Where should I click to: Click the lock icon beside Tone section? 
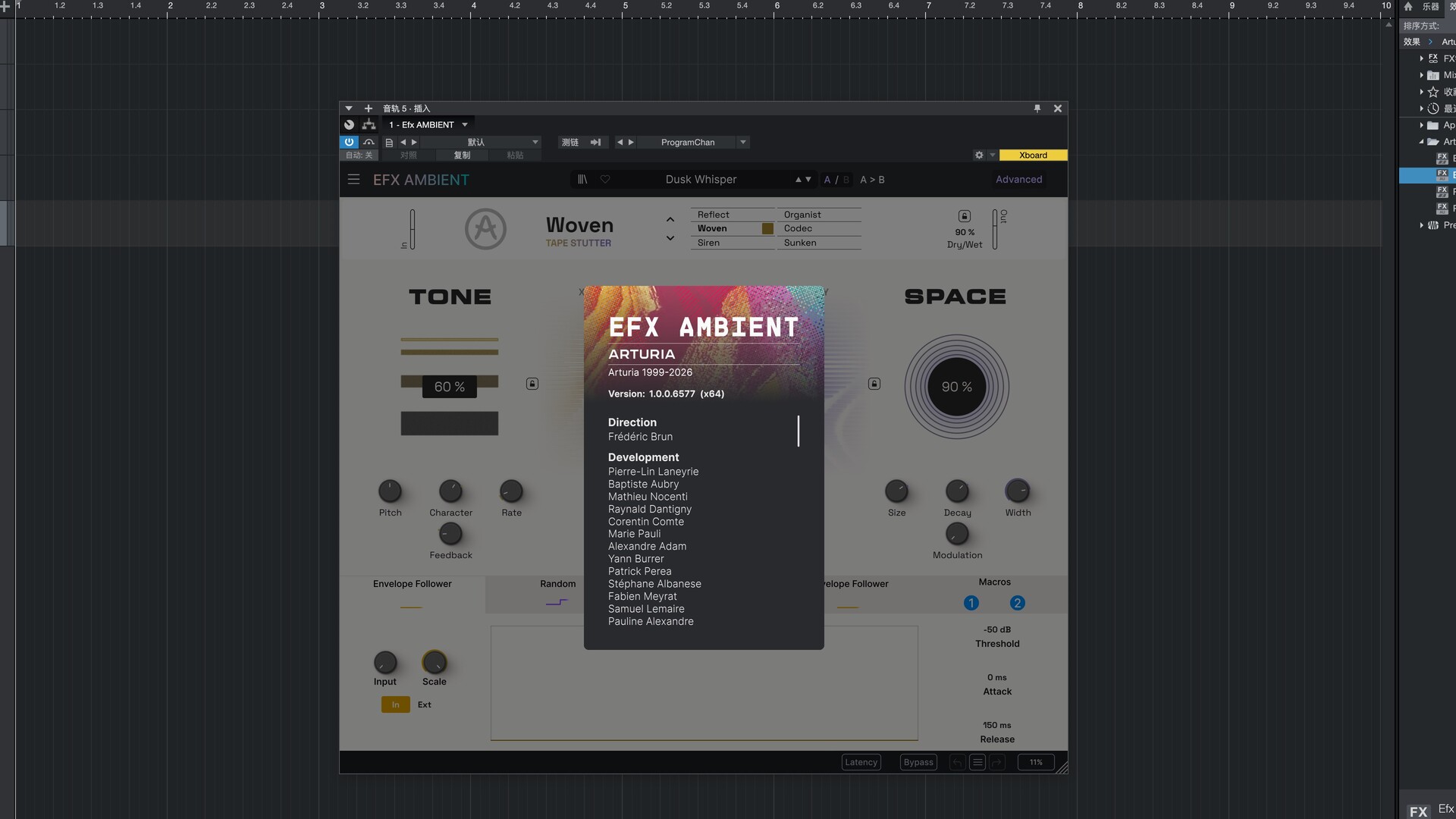click(x=532, y=384)
